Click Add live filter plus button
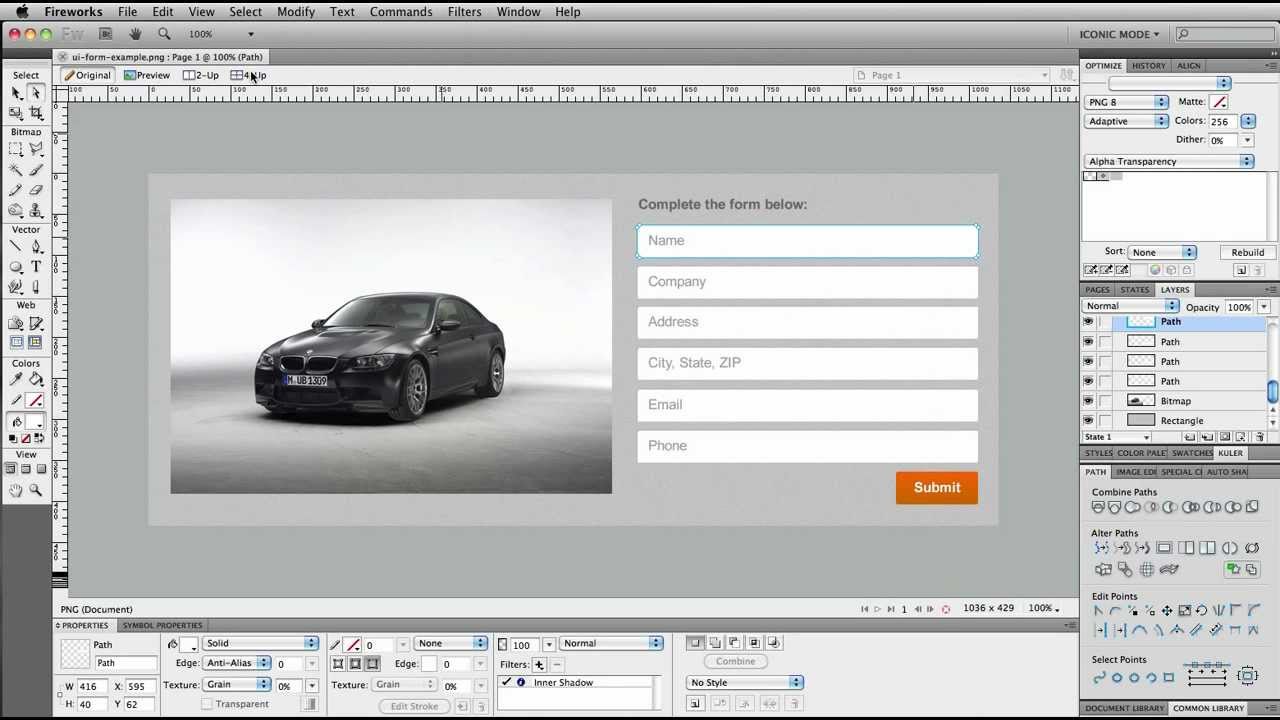Image resolution: width=1280 pixels, height=720 pixels. coord(539,664)
